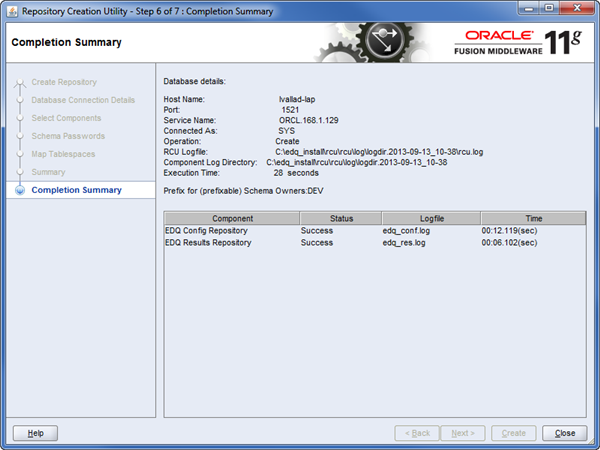Click the Time column header
This screenshot has height=450, width=600.
[x=533, y=218]
